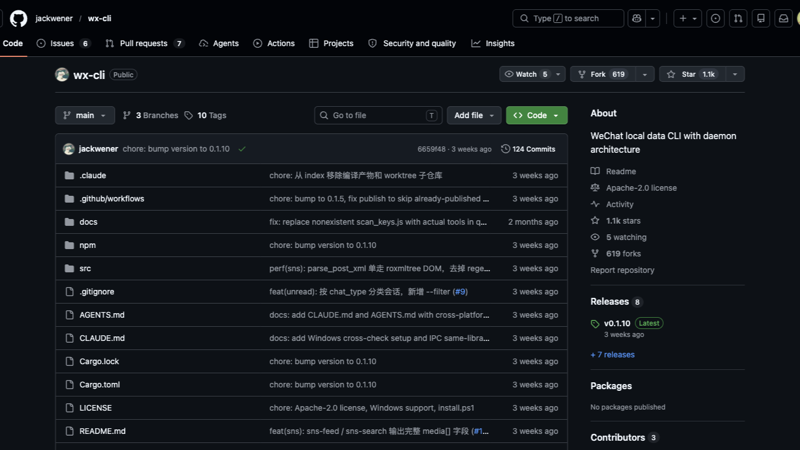800x450 pixels.
Task: Click Report repository link
Action: pyautogui.click(x=622, y=270)
